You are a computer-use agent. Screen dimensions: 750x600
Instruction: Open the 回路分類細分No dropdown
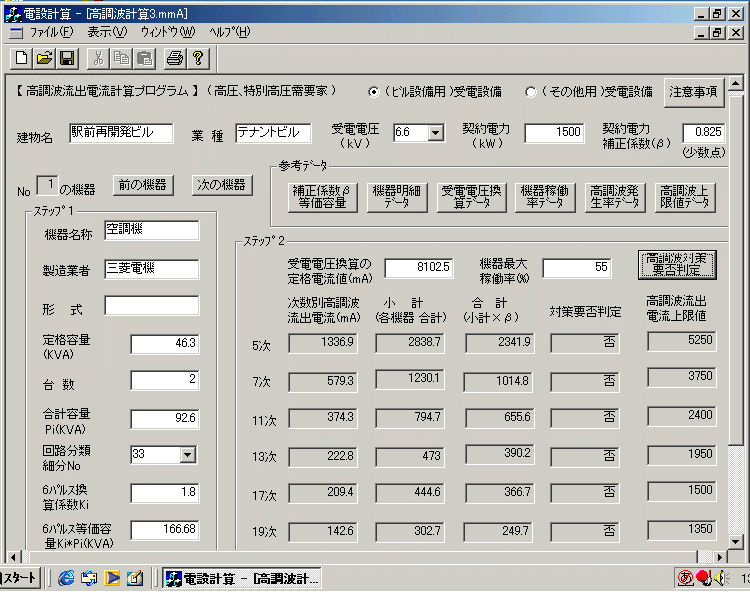187,455
